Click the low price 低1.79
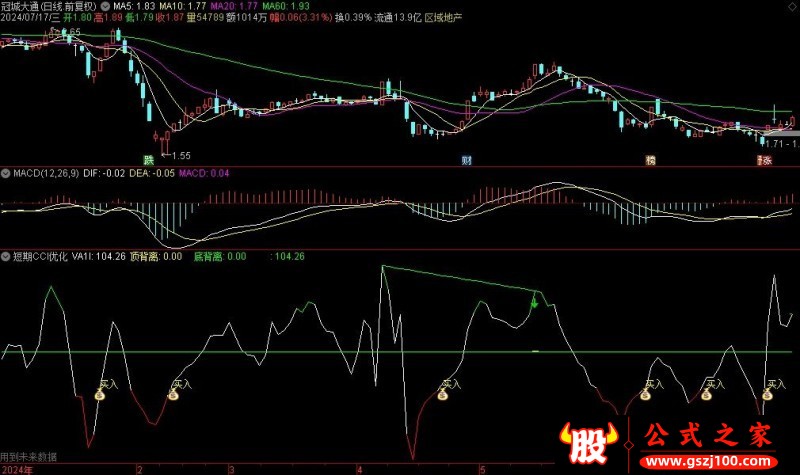Viewport: 800px width, 475px height. [x=139, y=18]
